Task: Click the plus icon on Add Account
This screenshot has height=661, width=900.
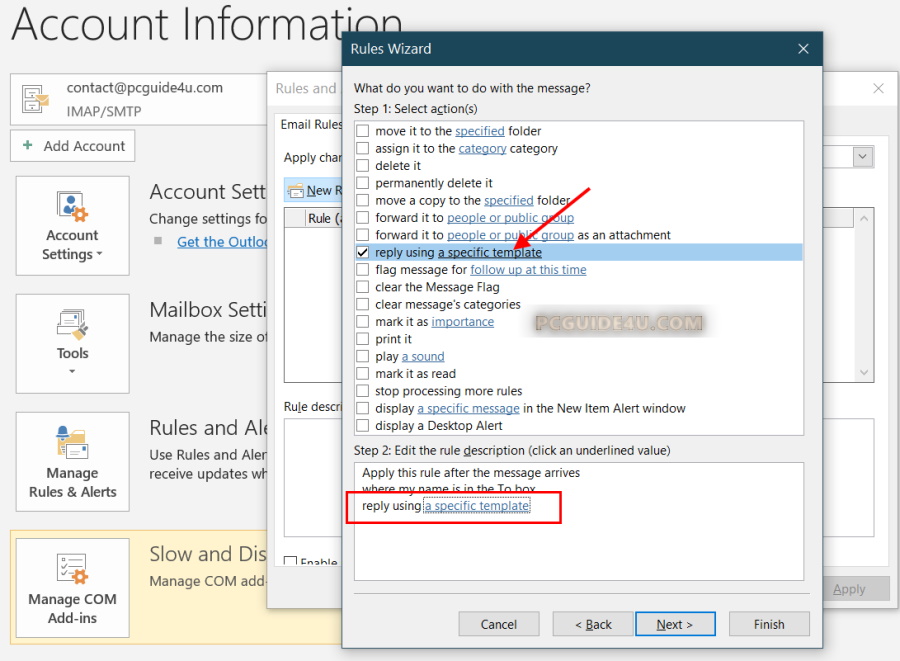Action: 27,146
